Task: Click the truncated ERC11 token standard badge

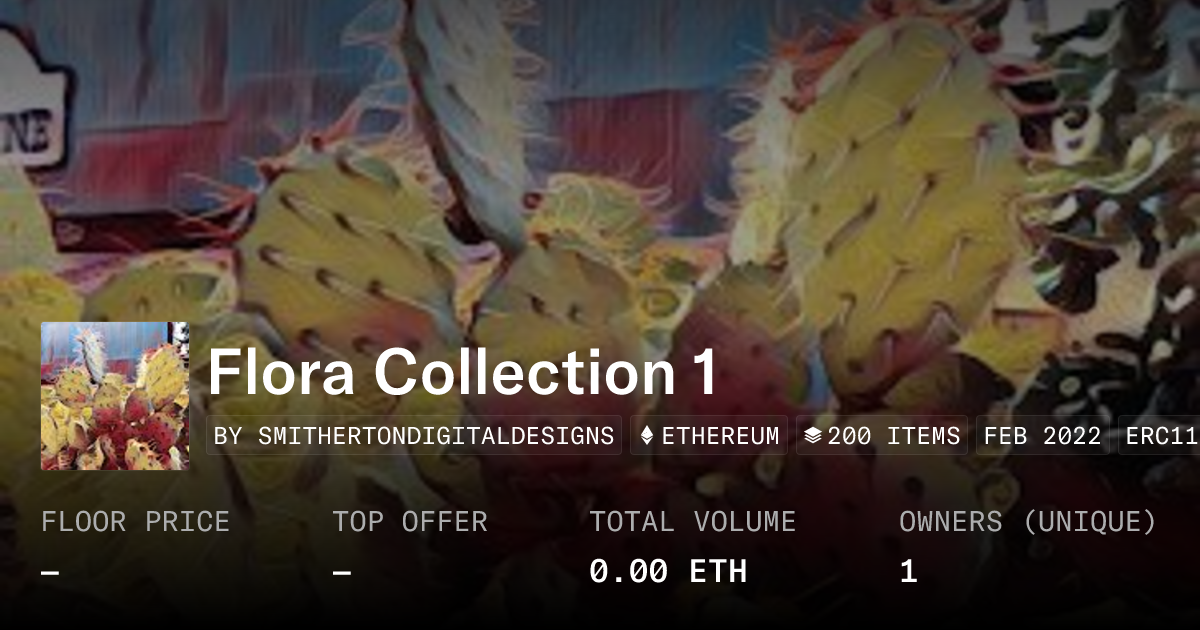Action: tap(1159, 436)
